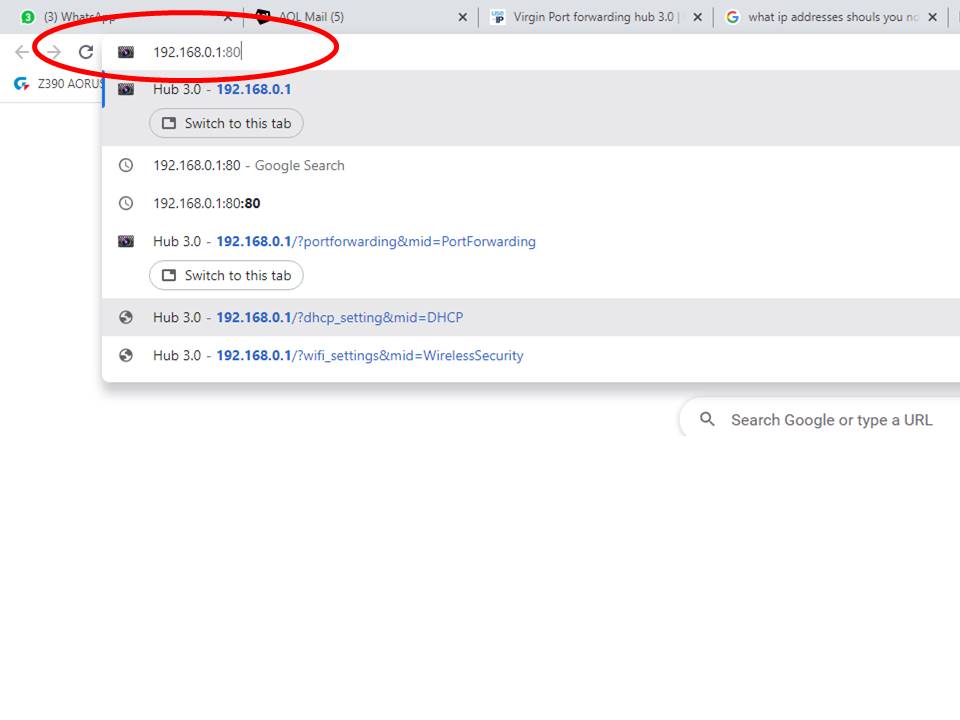Select the Virgin Port forwarding hub 3.0 tab
This screenshot has width=960, height=720.
590,17
